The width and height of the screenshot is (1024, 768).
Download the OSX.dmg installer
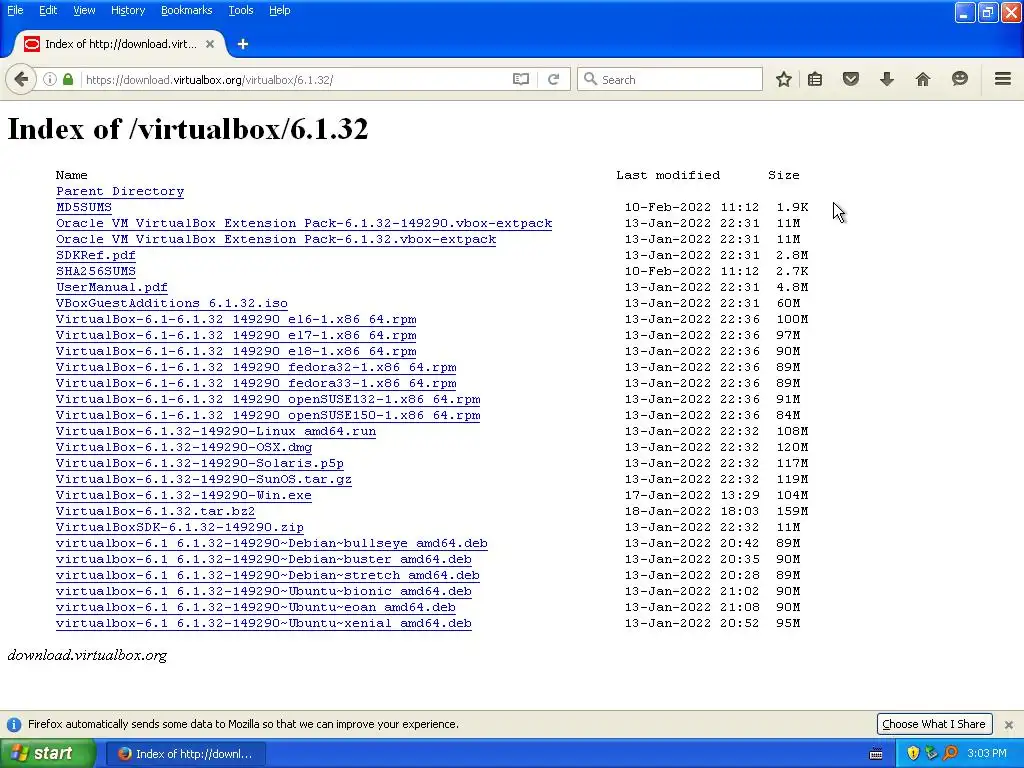pos(184,447)
